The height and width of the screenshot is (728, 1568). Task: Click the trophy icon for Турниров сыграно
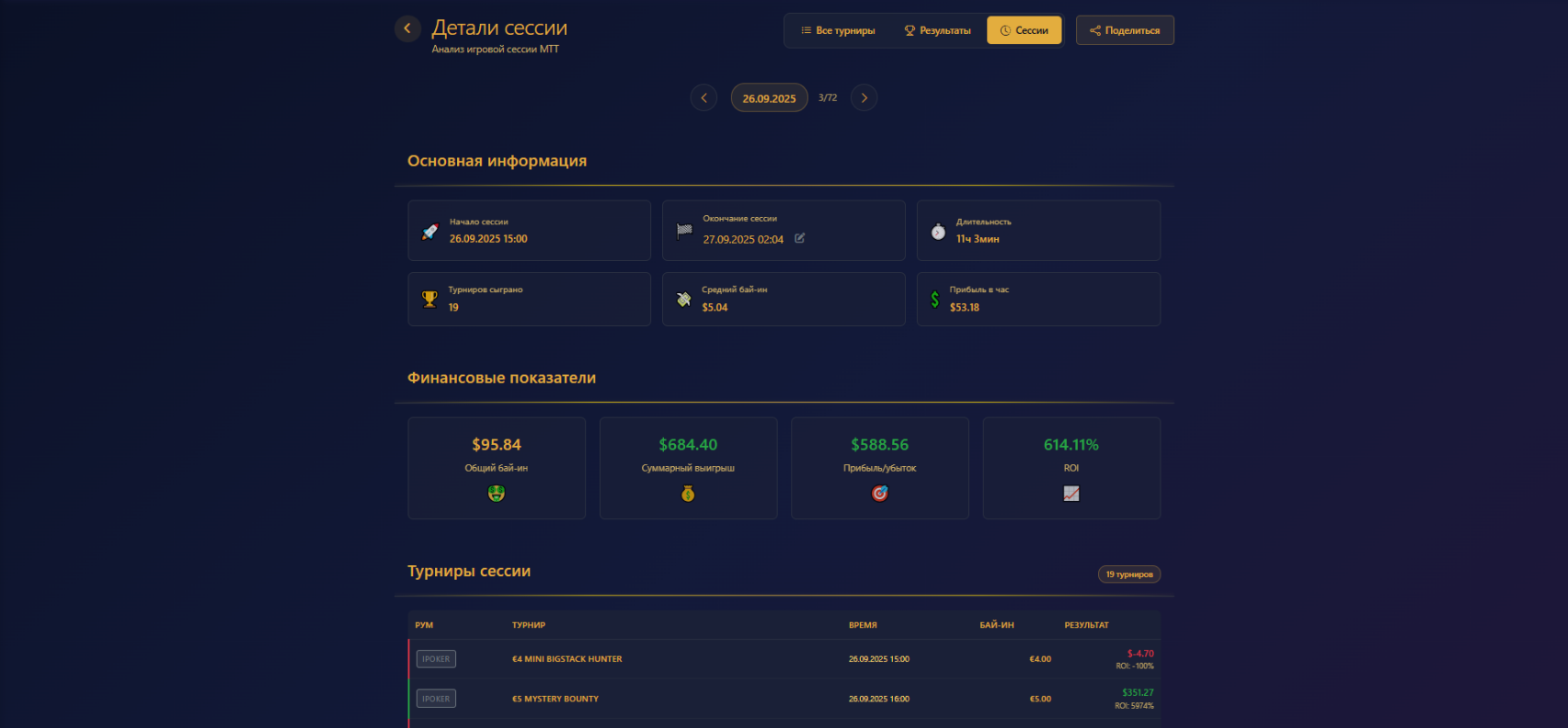point(429,299)
